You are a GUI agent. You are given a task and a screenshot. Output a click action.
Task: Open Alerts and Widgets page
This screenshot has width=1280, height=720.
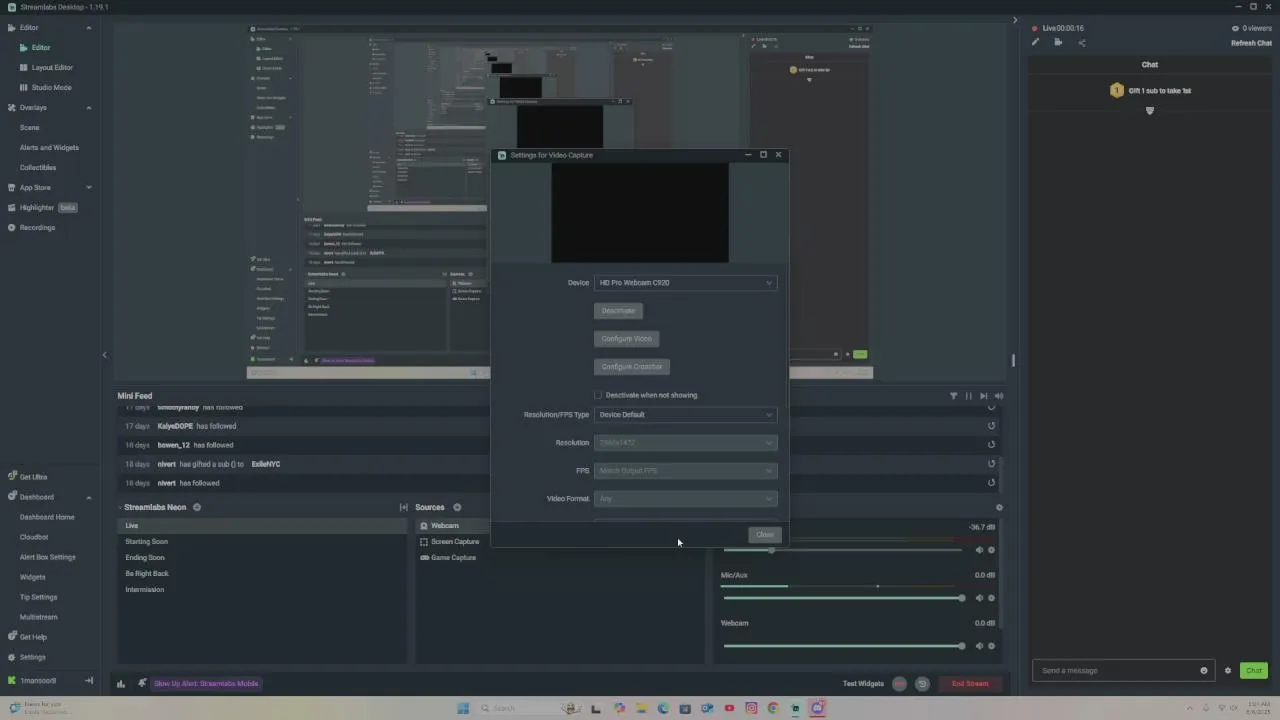49,147
